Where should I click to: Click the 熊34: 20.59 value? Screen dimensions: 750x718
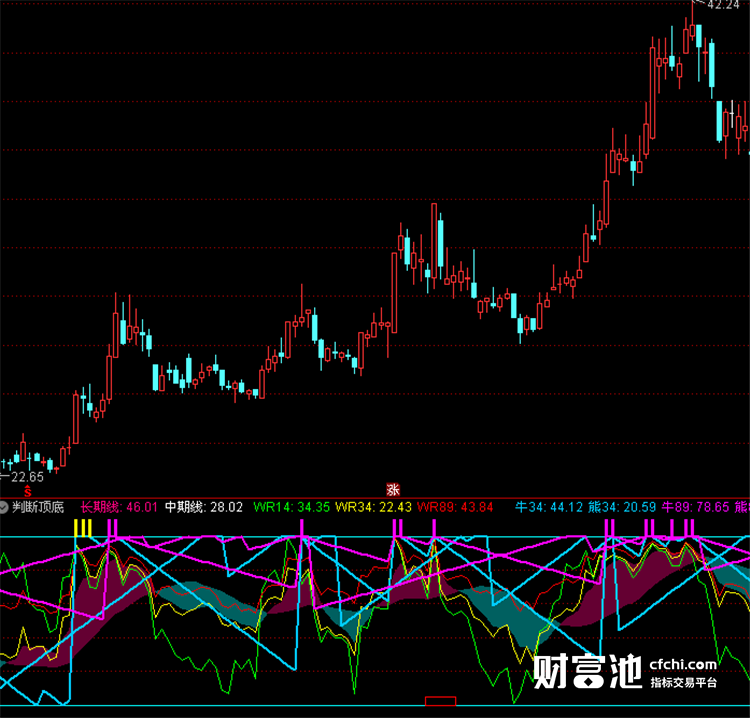click(x=622, y=507)
